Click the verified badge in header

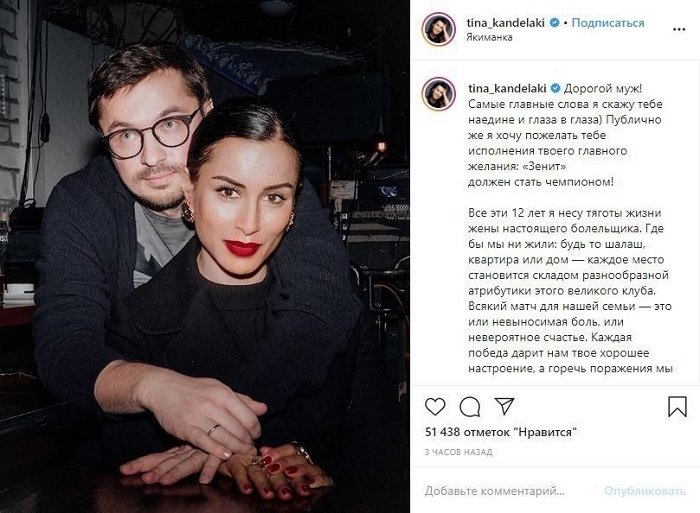click(554, 22)
